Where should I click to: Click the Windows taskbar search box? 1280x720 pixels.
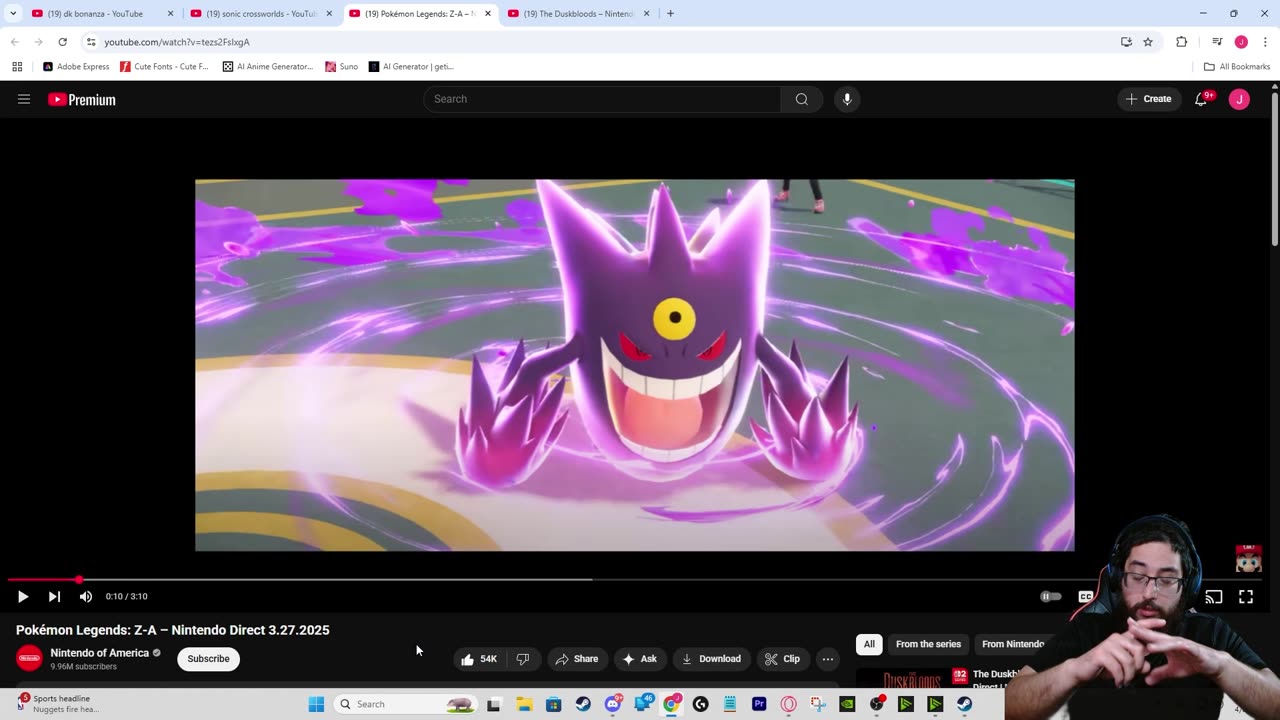click(405, 704)
